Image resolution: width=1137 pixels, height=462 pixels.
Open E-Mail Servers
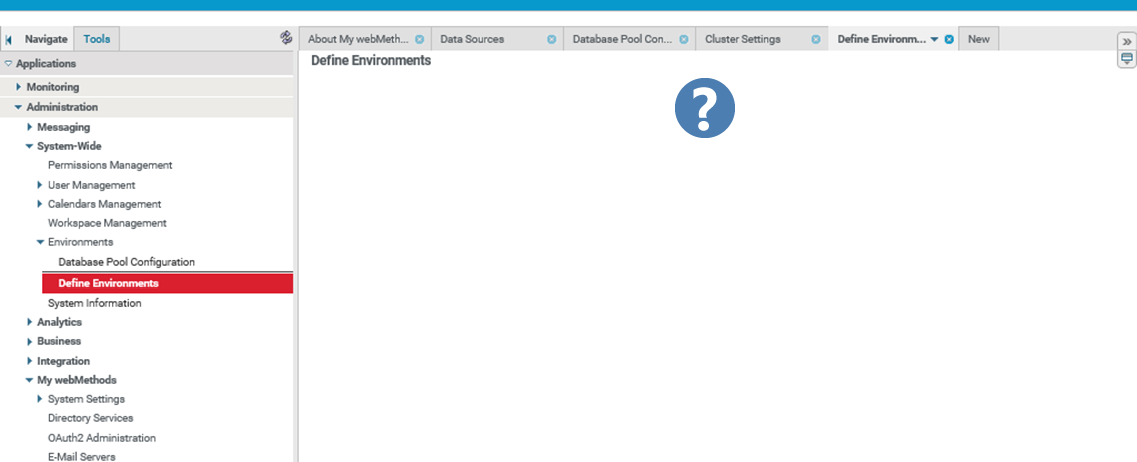(82, 457)
